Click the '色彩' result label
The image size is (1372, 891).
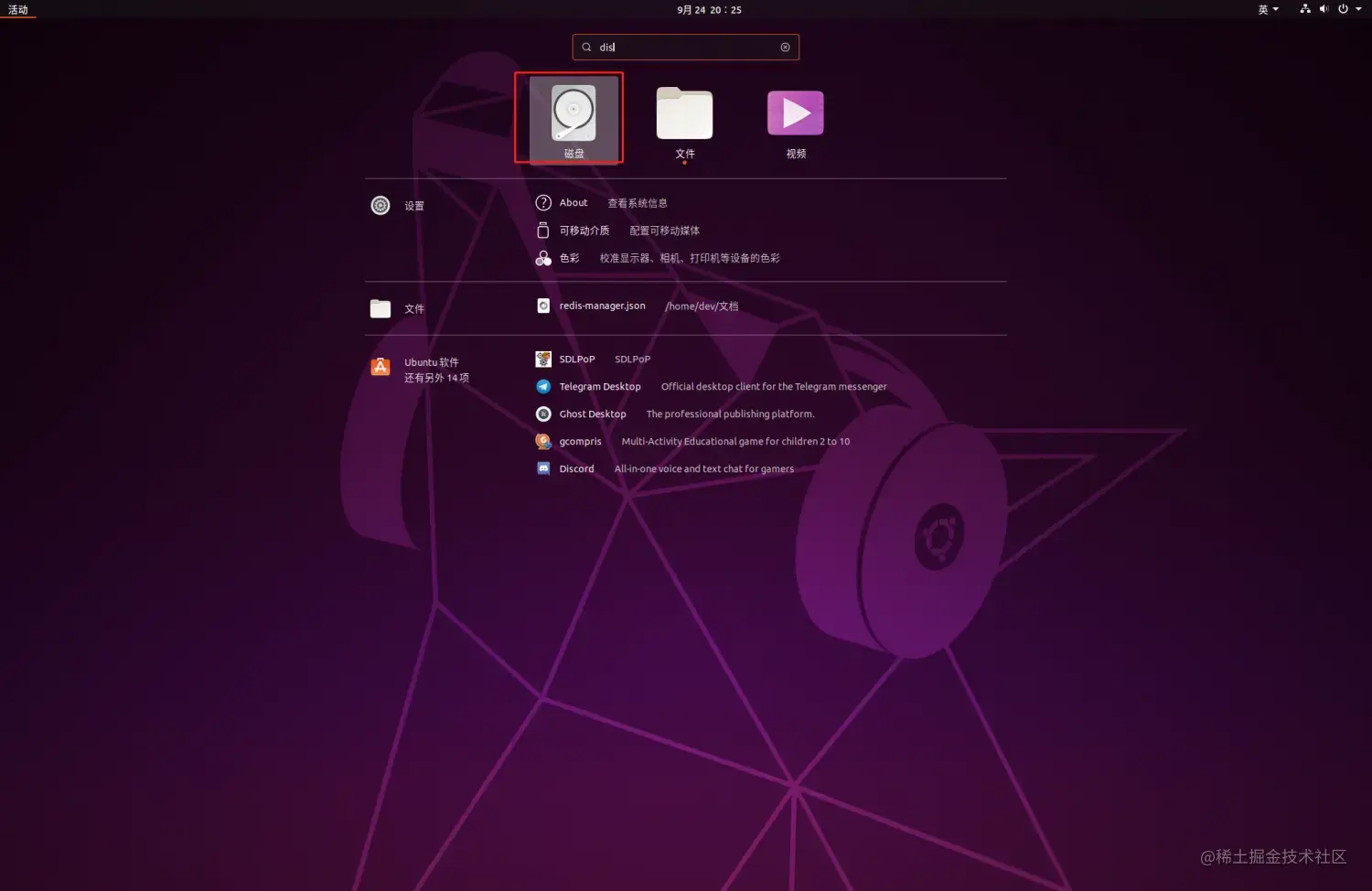coord(569,258)
